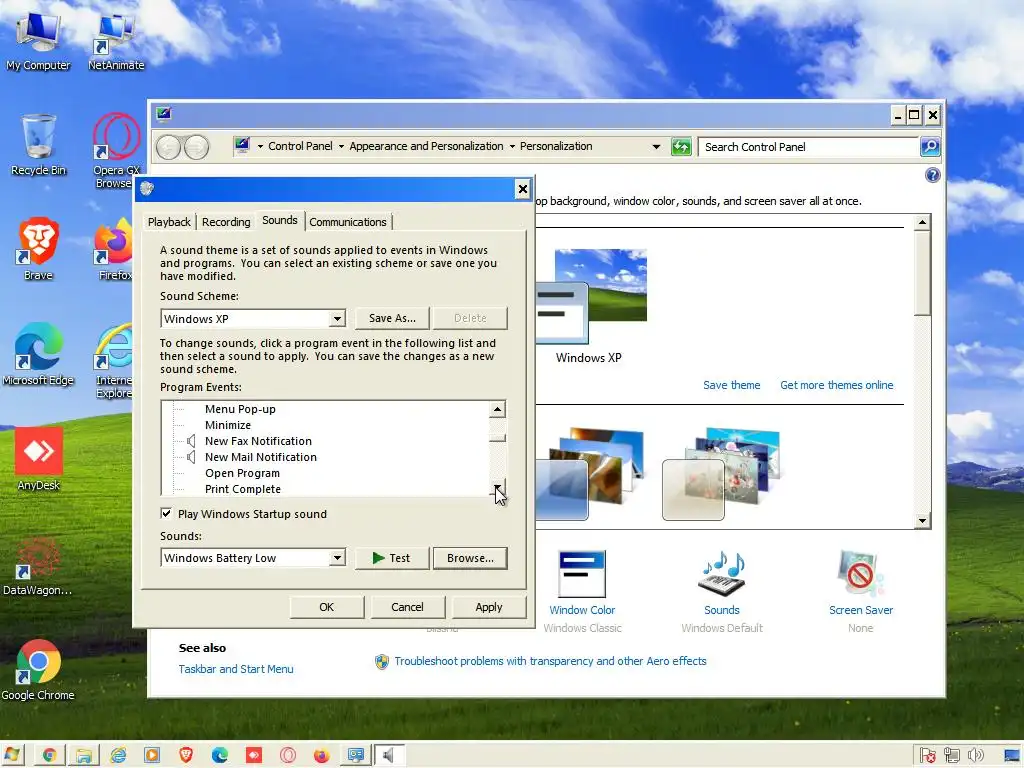Launch AnyDesk from the desktop
This screenshot has width=1024, height=768.
click(38, 460)
